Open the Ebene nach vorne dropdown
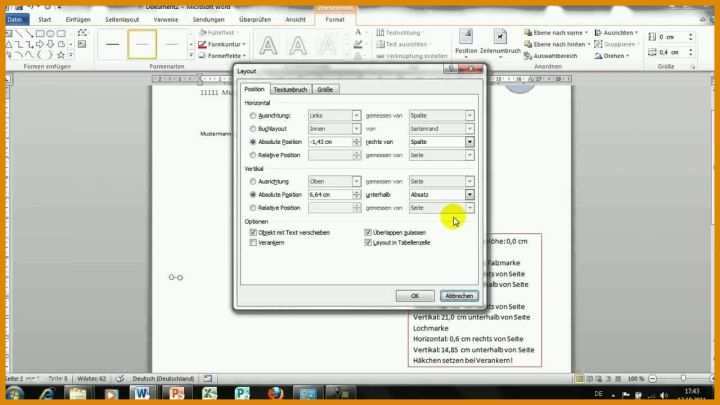 [x=556, y=33]
